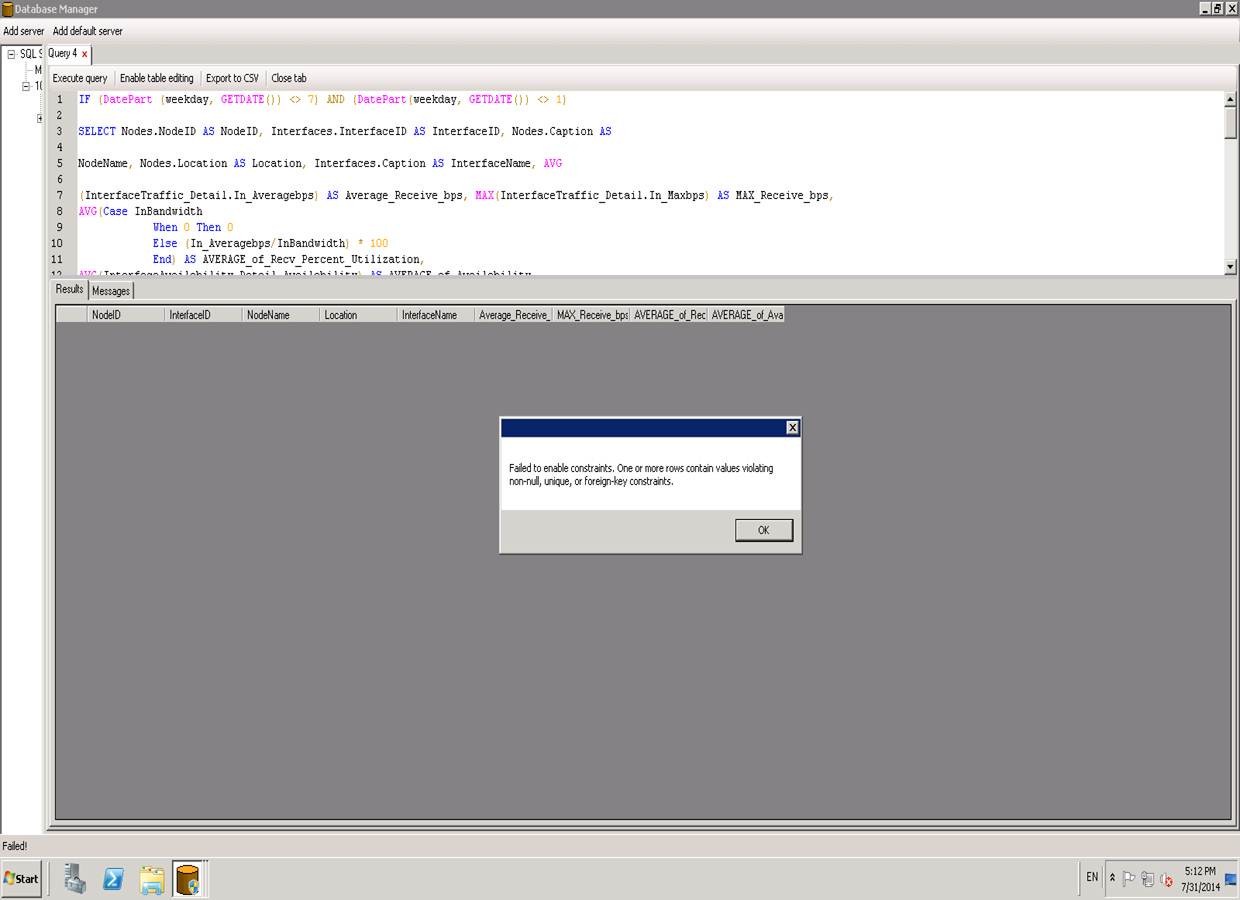Open PowerShell from the taskbar
Image resolution: width=1240 pixels, height=900 pixels.
pyautogui.click(x=113, y=879)
